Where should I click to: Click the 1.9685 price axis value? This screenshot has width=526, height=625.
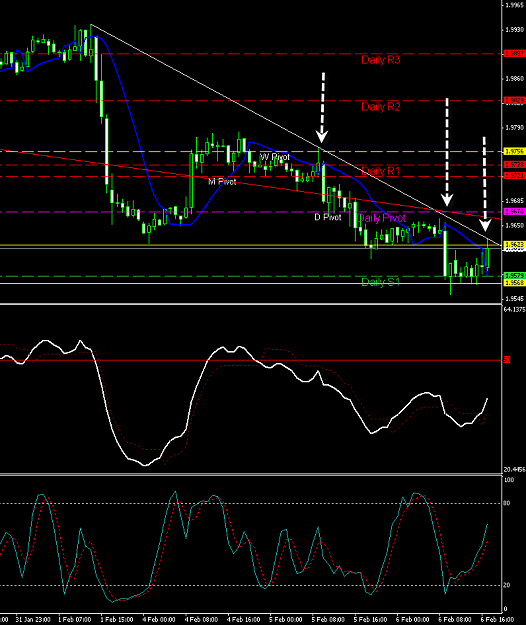(x=514, y=201)
